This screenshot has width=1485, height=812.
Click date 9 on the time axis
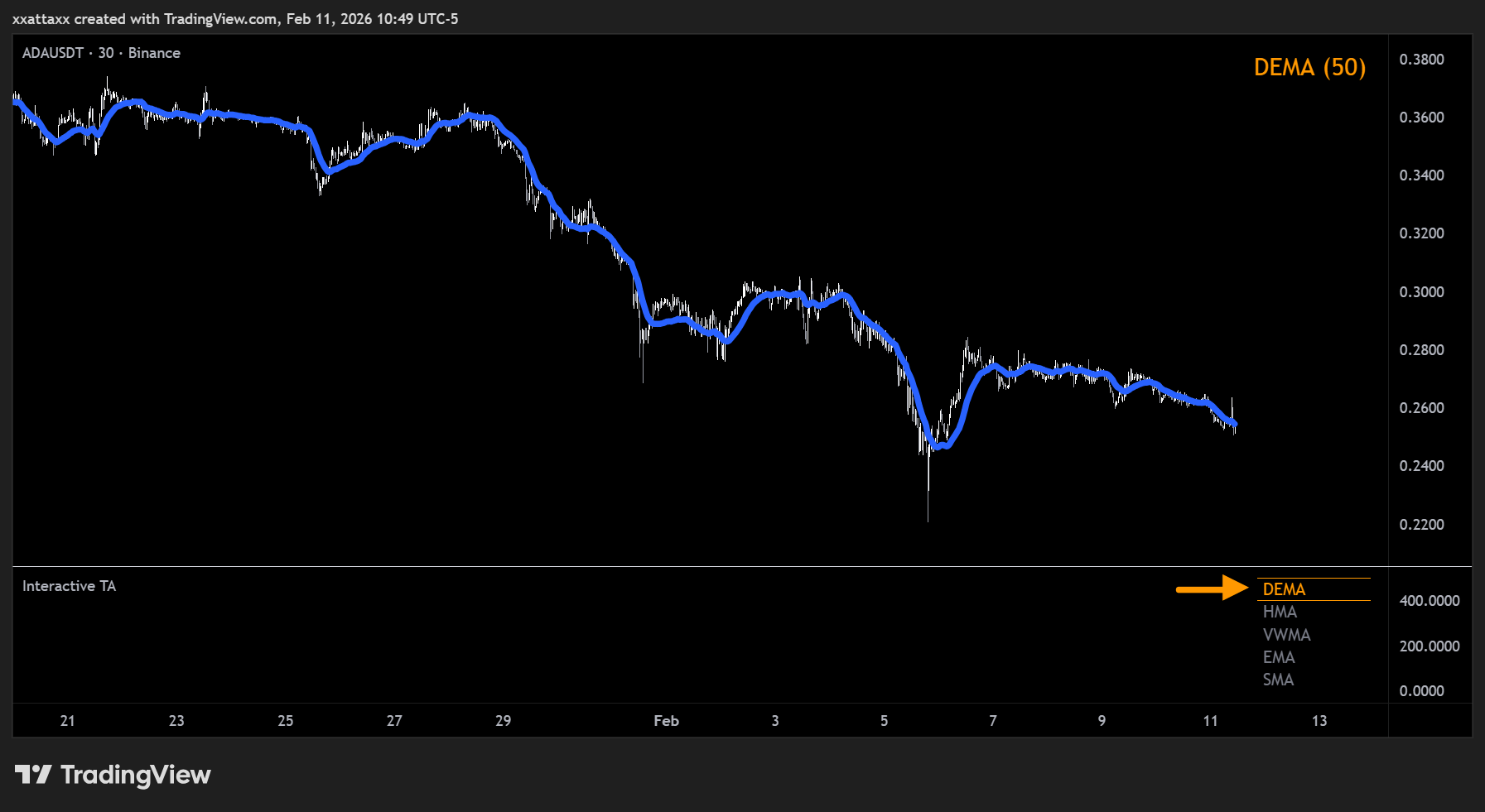point(1102,721)
